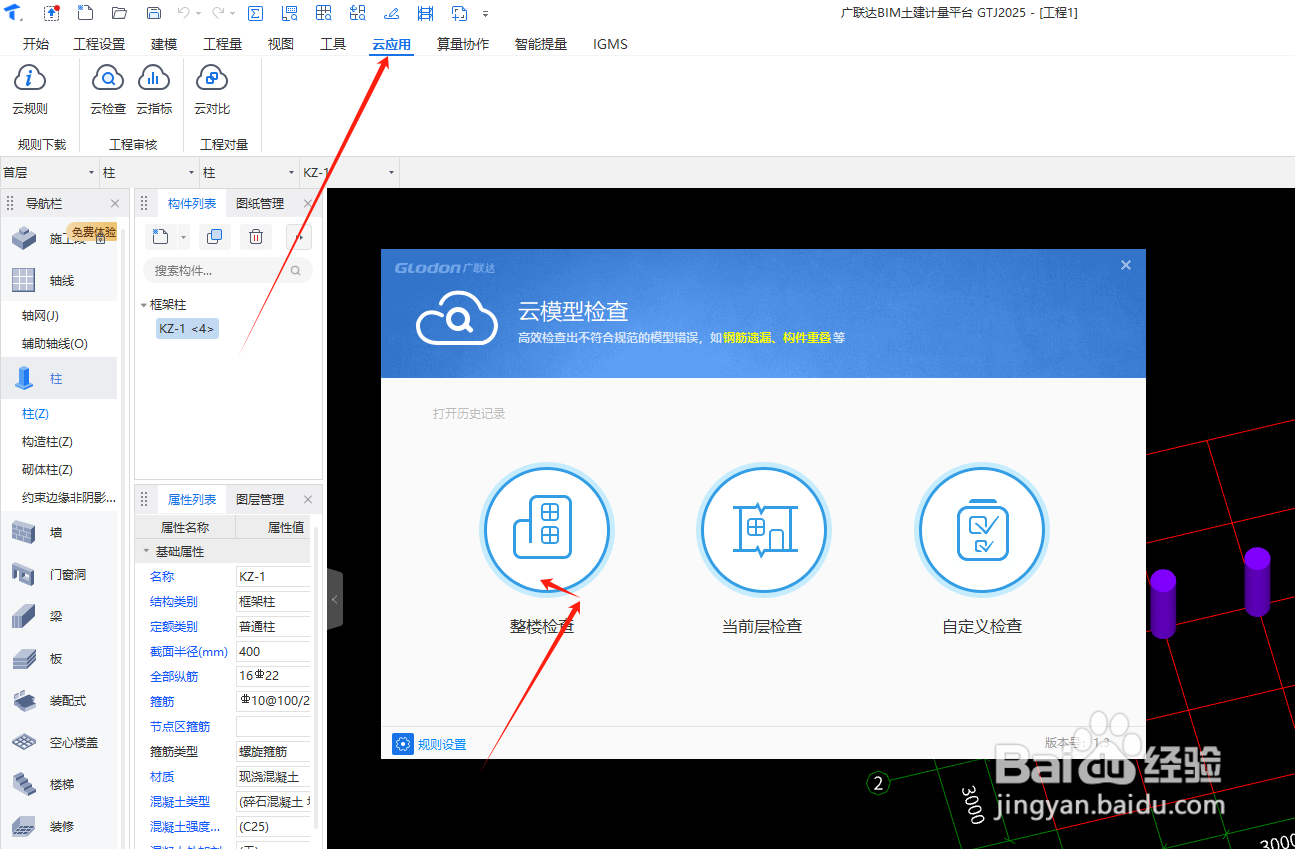The image size is (1295, 849).
Task: Click the 打开历史记录 link
Action: point(469,413)
